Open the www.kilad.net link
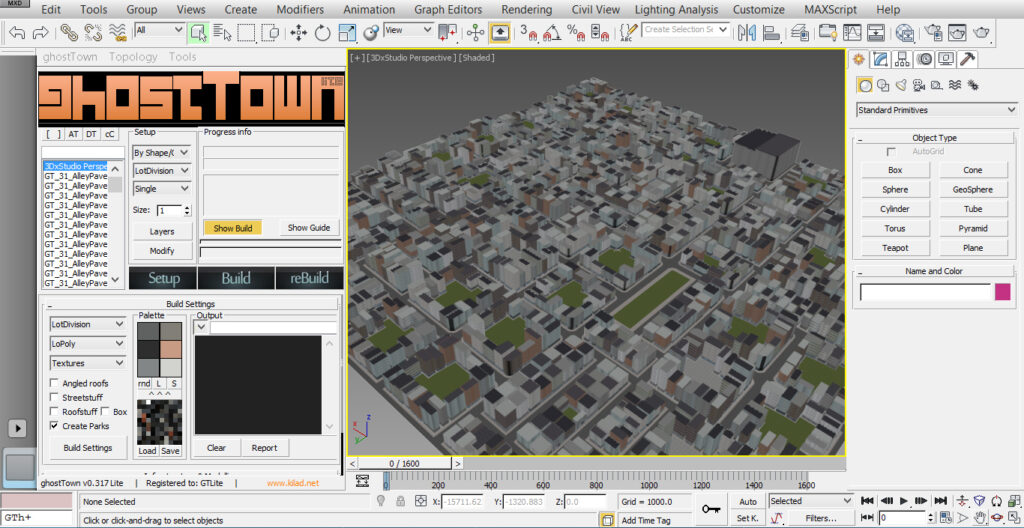The image size is (1024, 528). pyautogui.click(x=293, y=483)
